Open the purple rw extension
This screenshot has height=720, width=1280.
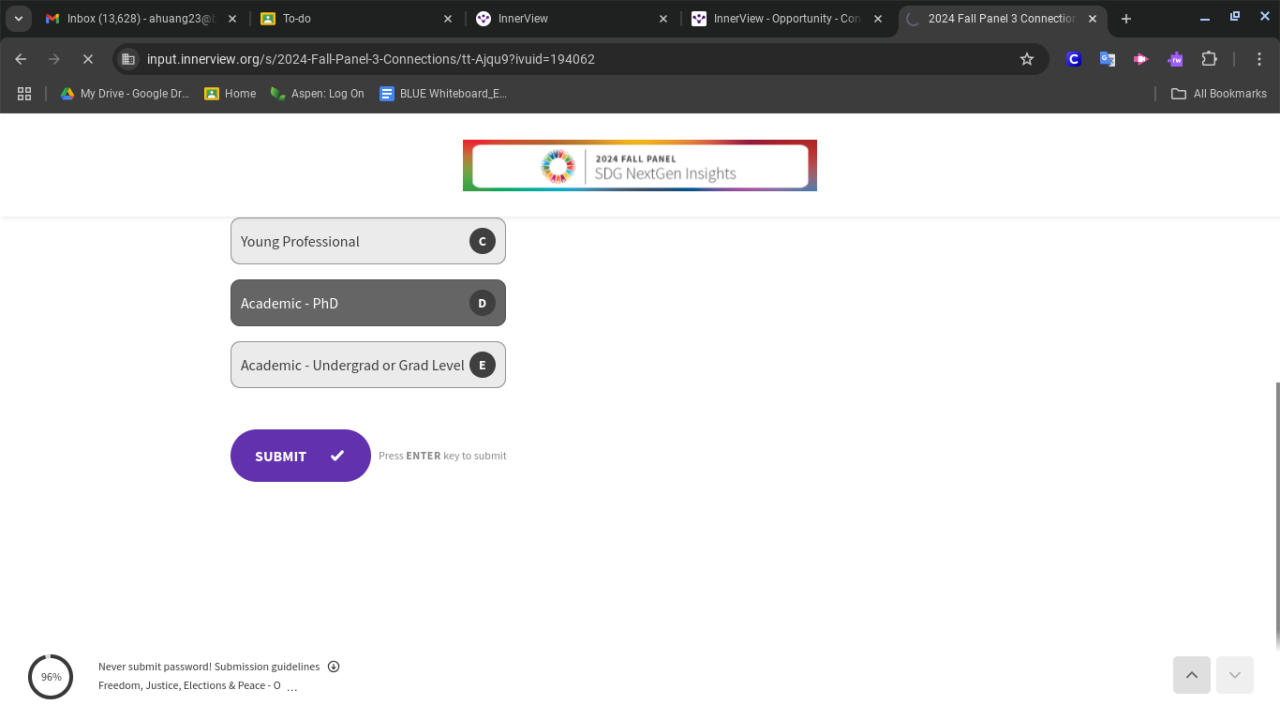click(x=1175, y=59)
